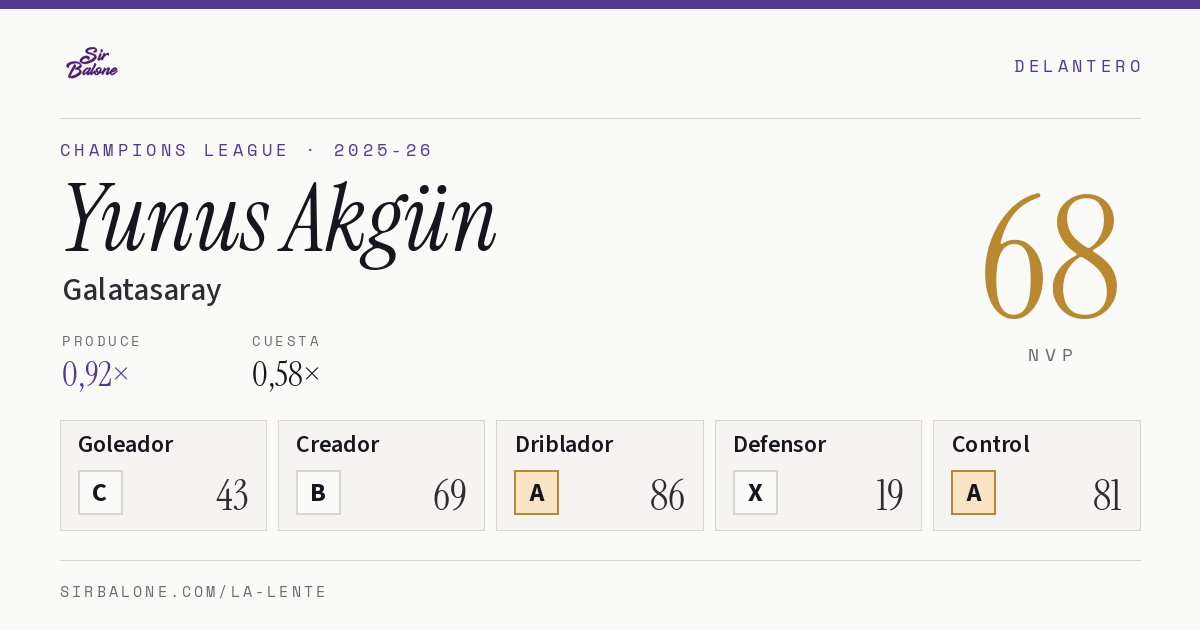The width and height of the screenshot is (1200, 630).
Task: Click the large 68 rating number
Action: [x=1050, y=257]
